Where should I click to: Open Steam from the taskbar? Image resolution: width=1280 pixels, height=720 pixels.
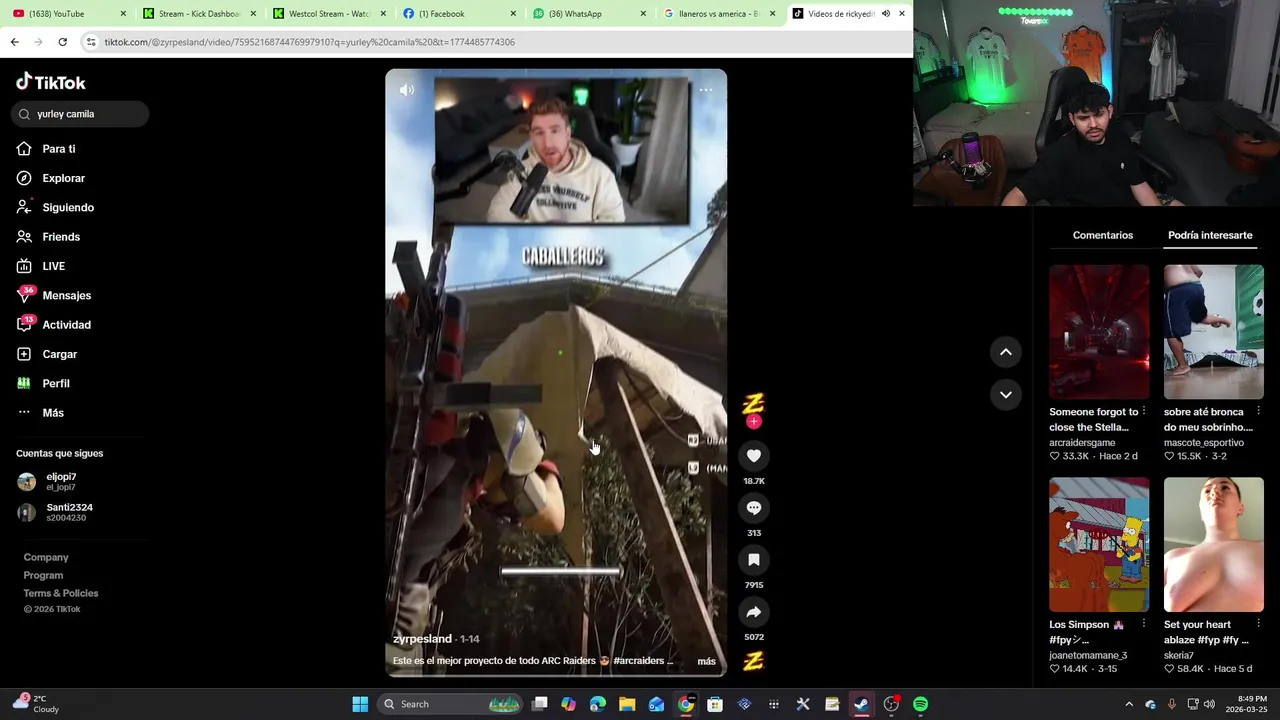click(861, 704)
